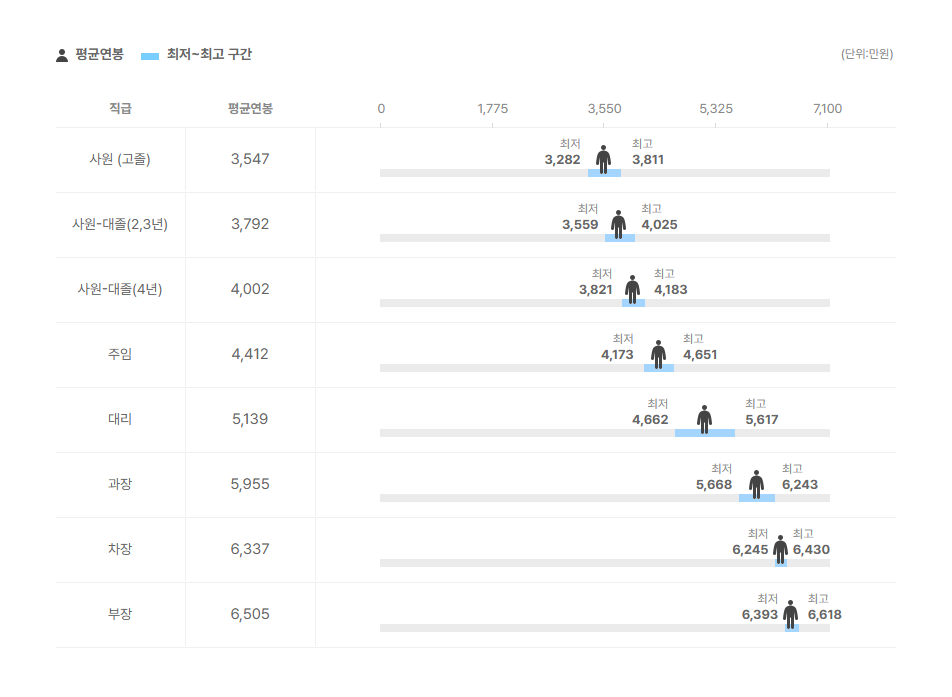Image resolution: width=952 pixels, height=697 pixels.
Task: Click the average salary value 5,139
Action: pyautogui.click(x=250, y=419)
